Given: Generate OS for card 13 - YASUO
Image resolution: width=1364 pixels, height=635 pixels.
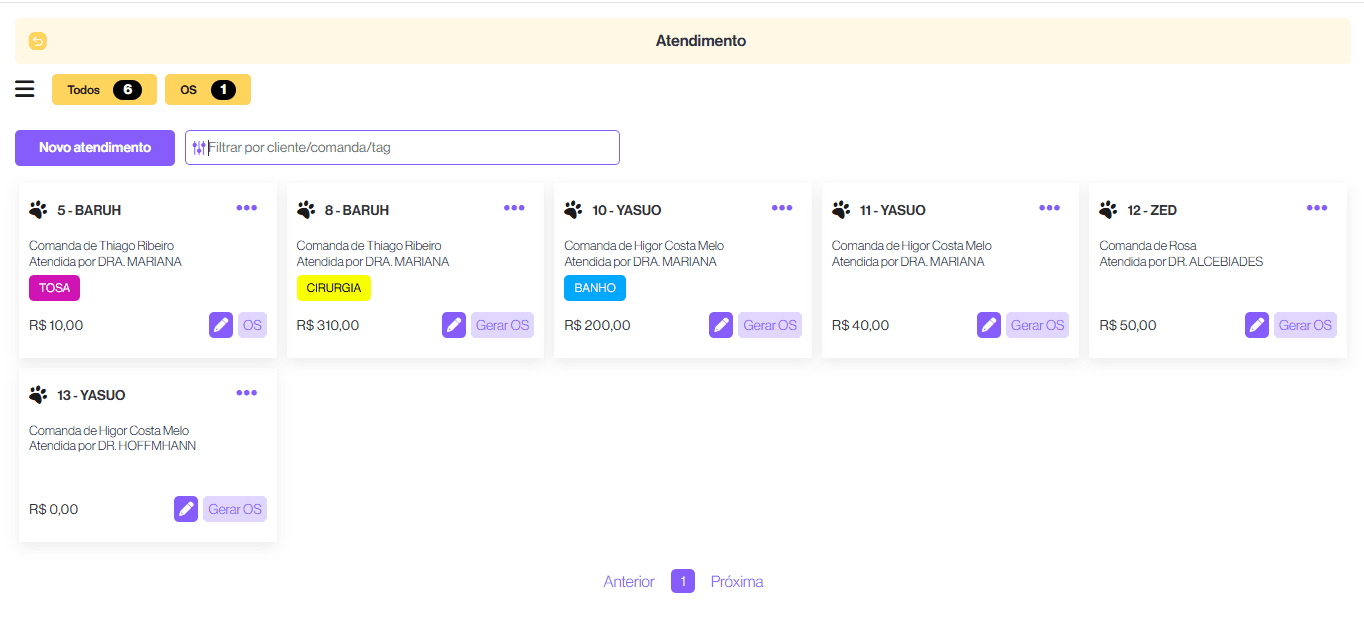Looking at the screenshot, I should [235, 509].
